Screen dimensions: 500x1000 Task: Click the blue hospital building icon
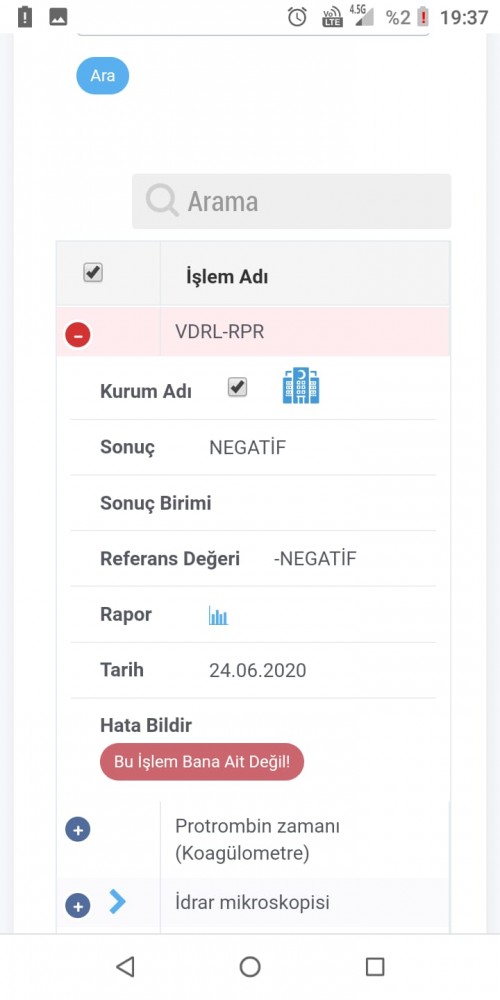point(301,385)
